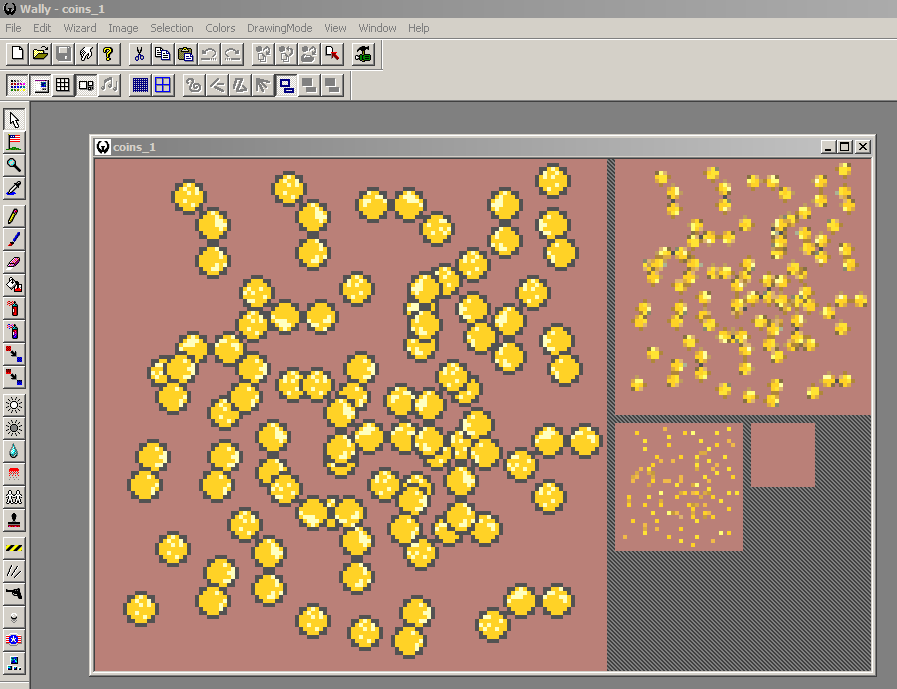The height and width of the screenshot is (689, 897).
Task: Select the multicolor spray can tool
Action: click(14, 331)
